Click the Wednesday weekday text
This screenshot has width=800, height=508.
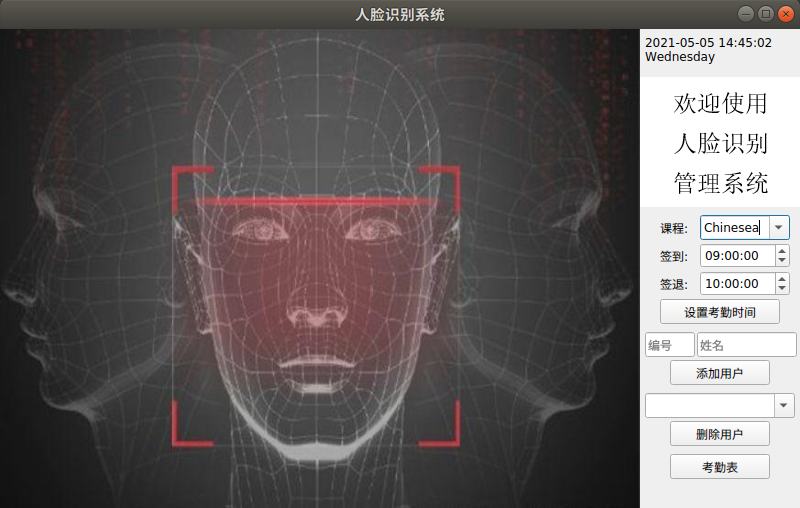click(x=680, y=57)
